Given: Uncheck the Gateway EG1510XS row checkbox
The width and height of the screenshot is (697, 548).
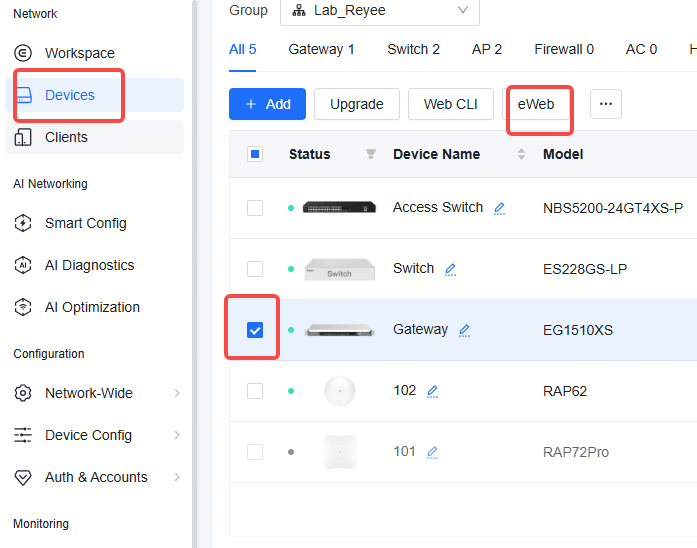Looking at the screenshot, I should click(x=255, y=330).
